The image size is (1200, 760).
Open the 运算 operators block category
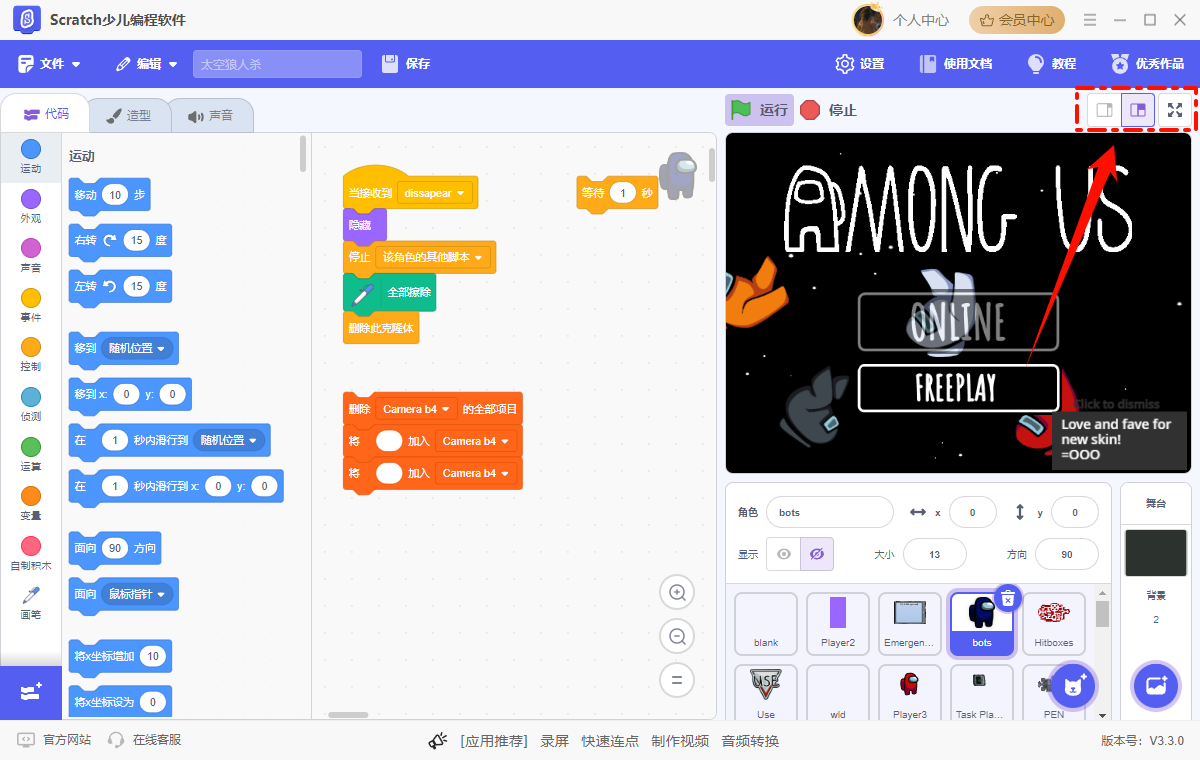coord(31,454)
